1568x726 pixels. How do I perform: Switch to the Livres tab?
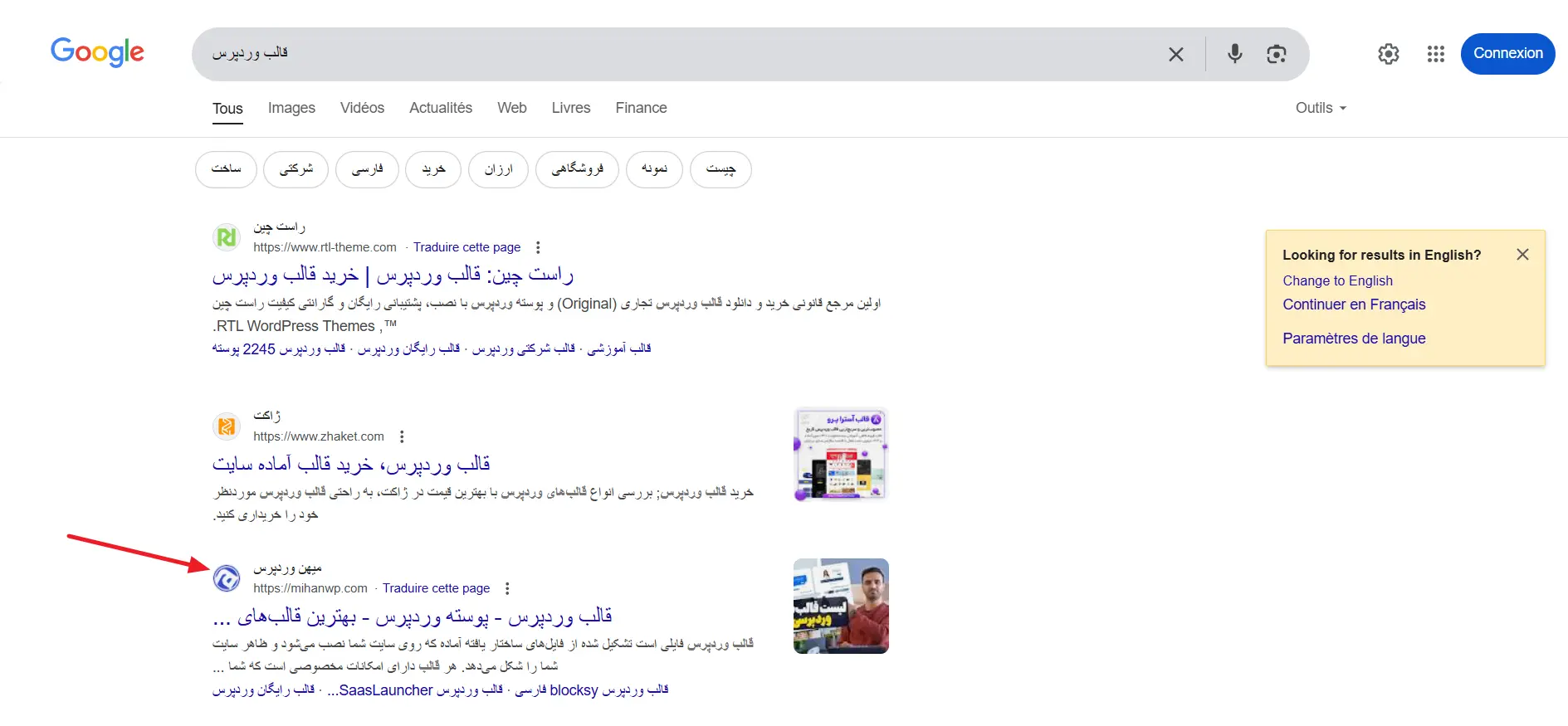pyautogui.click(x=571, y=108)
